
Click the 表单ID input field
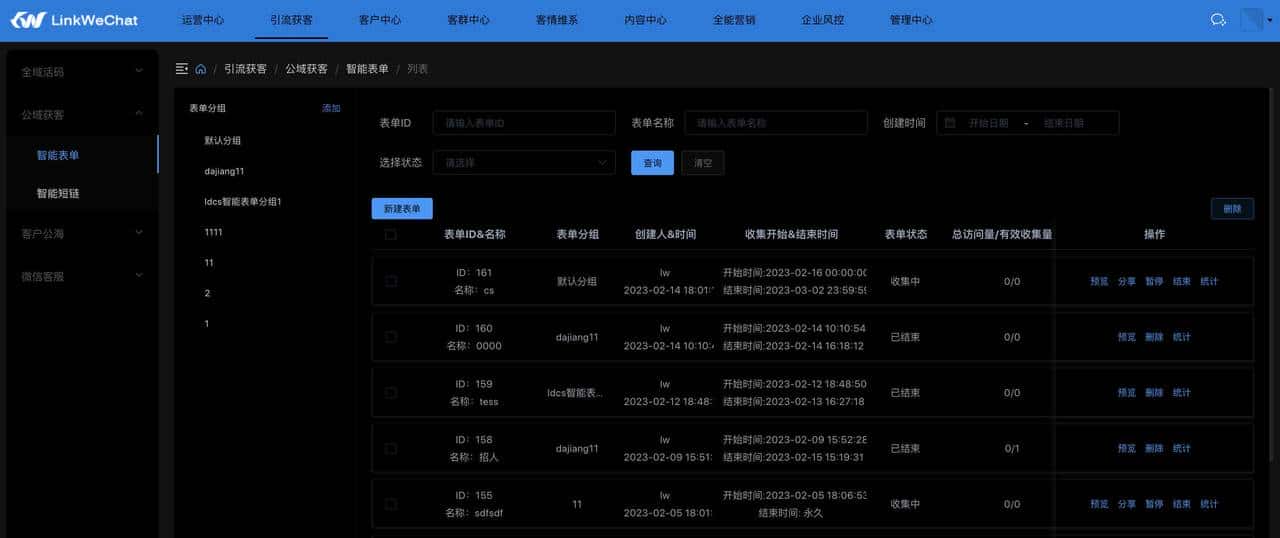[524, 123]
